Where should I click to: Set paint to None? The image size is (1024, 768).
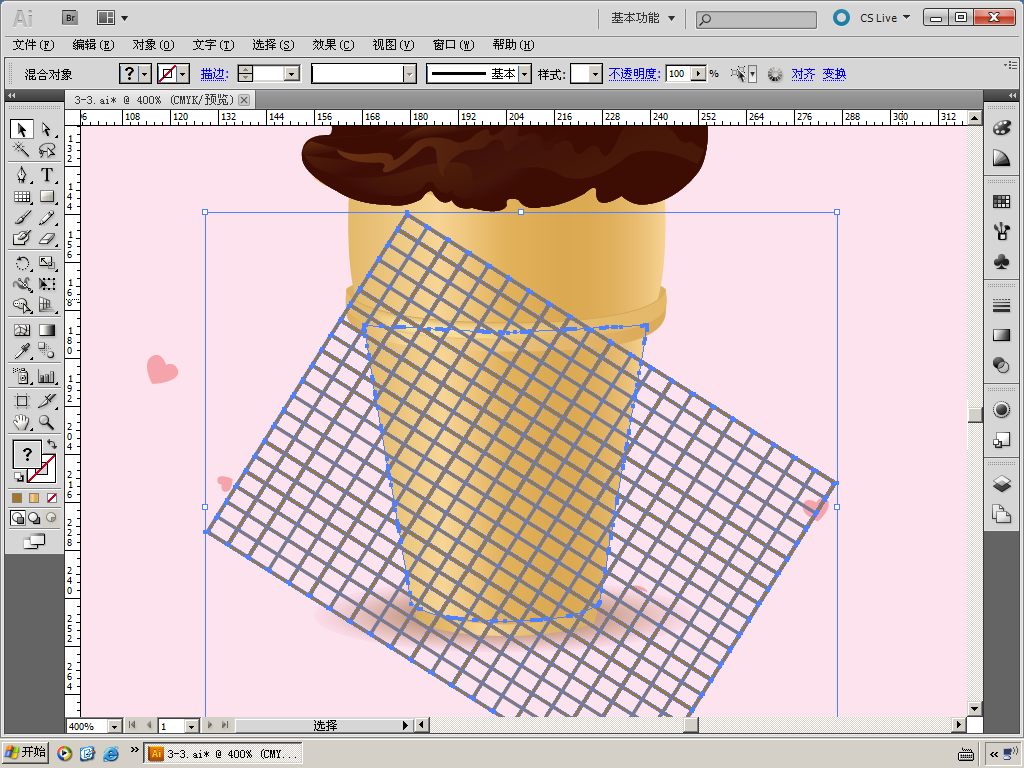[51, 497]
